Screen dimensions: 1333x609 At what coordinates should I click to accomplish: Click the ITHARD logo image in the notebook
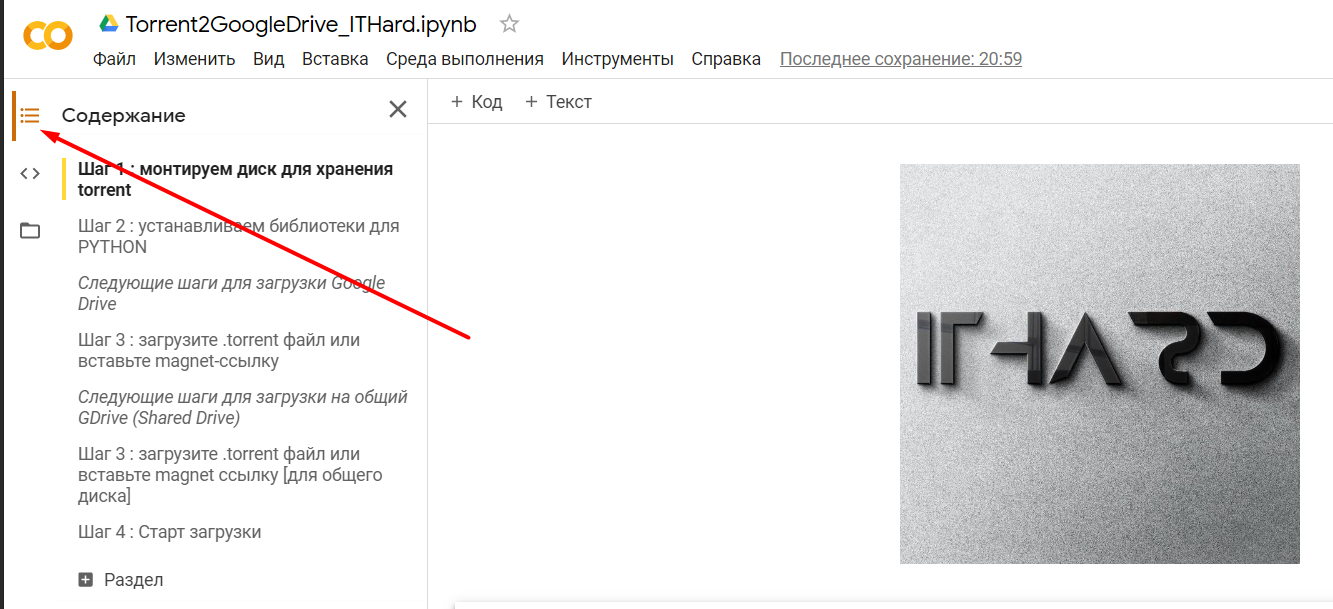tap(1100, 364)
